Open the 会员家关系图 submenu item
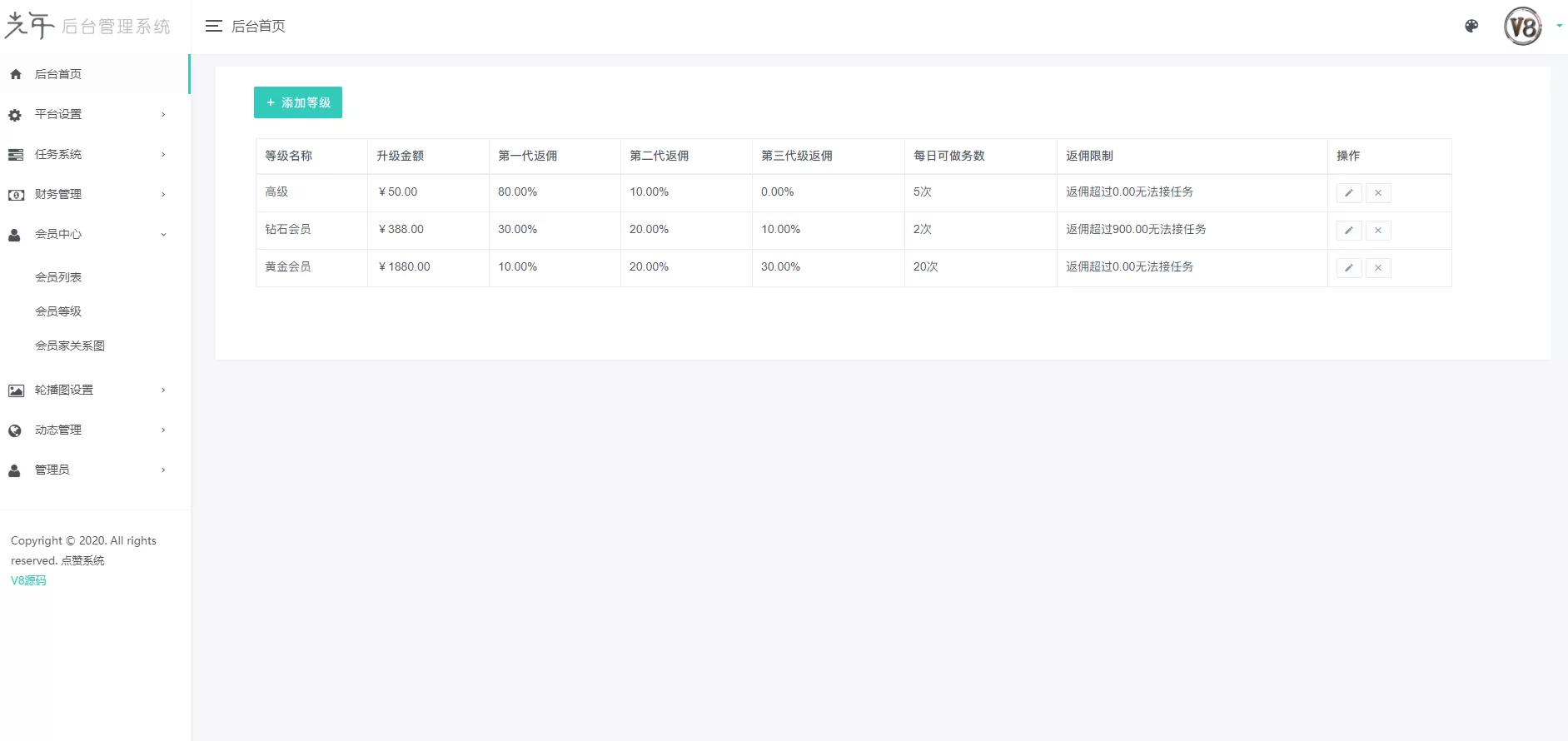This screenshot has width=1568, height=741. pos(70,346)
